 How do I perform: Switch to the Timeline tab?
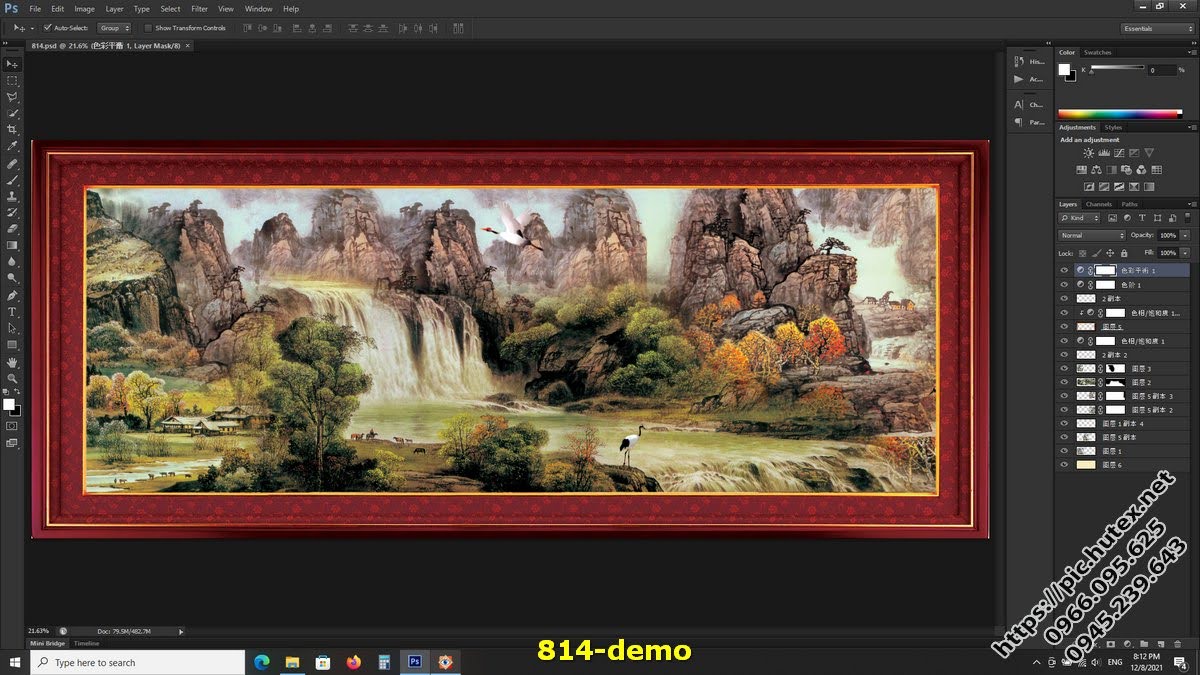coord(86,643)
